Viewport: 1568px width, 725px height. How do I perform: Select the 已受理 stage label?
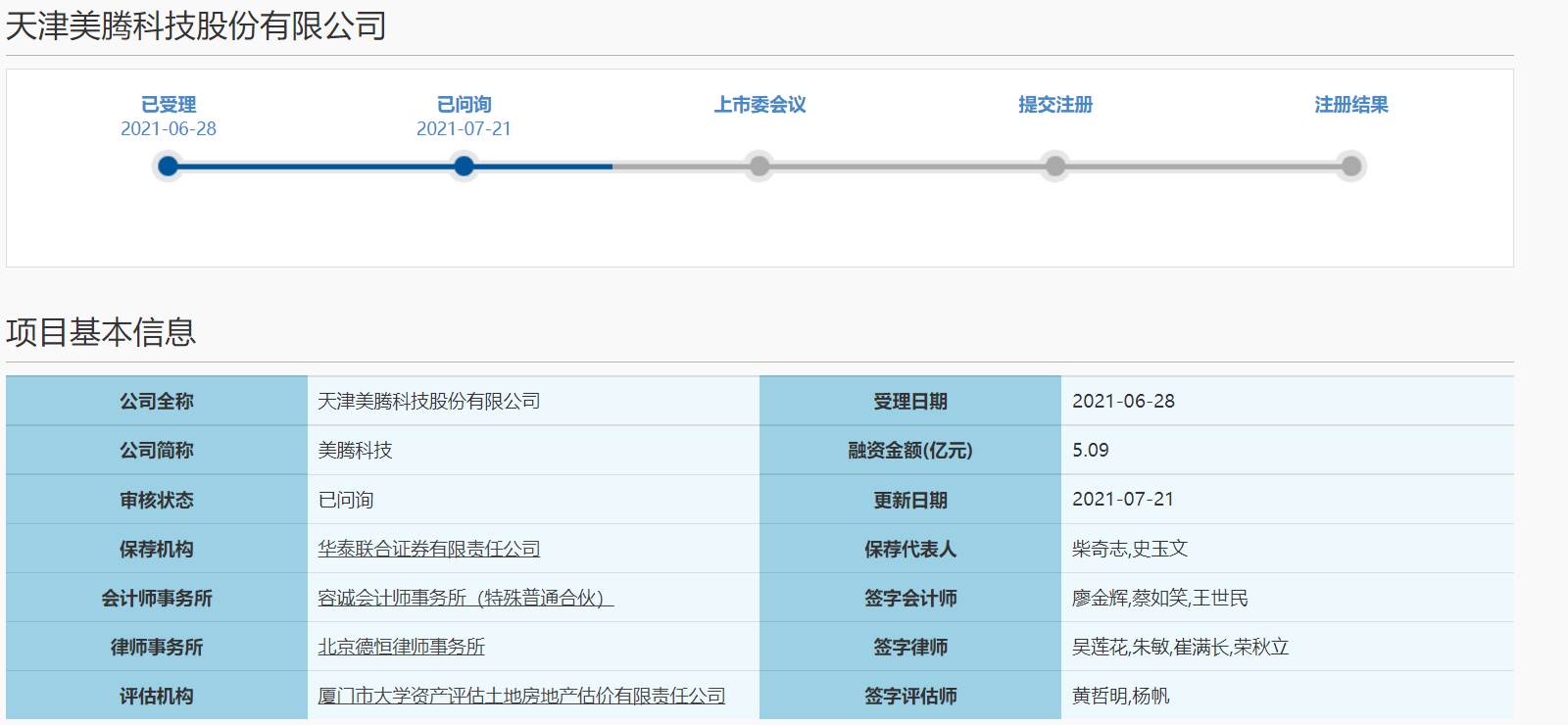169,105
